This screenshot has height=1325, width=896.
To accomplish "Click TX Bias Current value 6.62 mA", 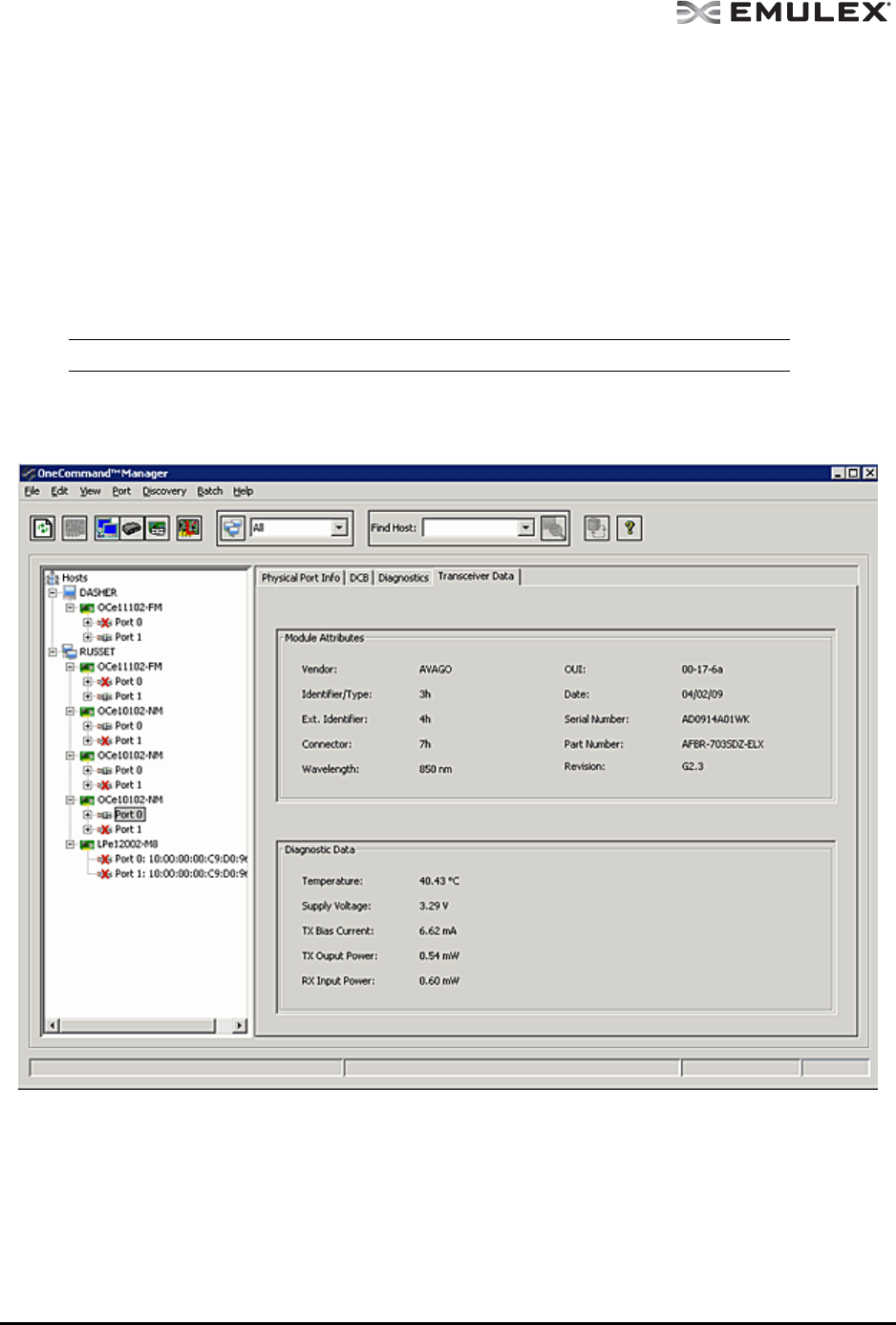I will (x=437, y=930).
